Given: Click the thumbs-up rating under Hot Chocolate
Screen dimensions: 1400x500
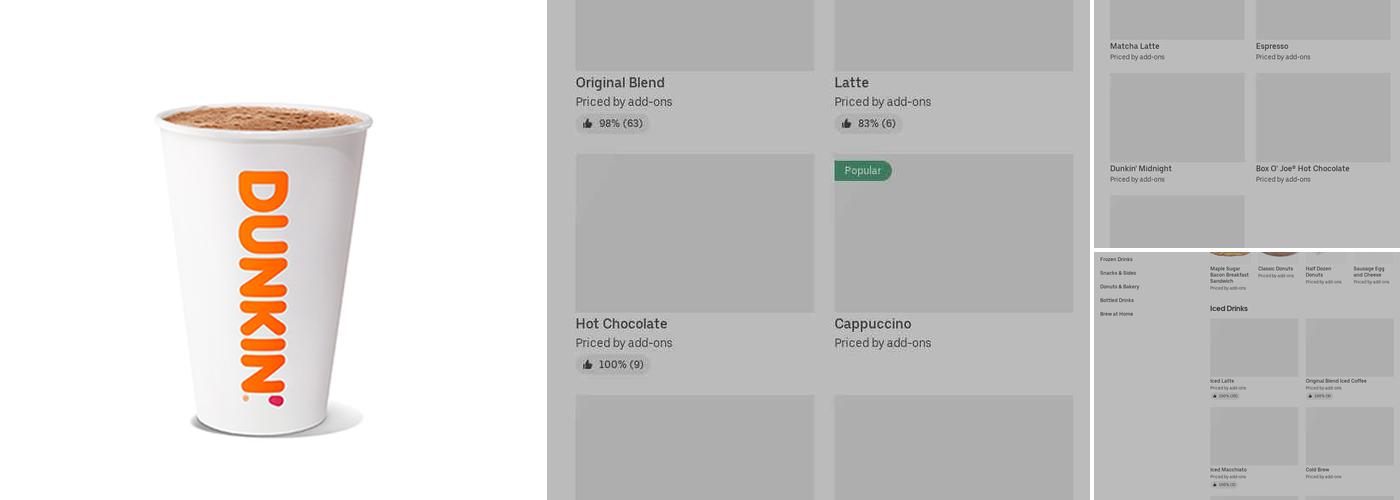Looking at the screenshot, I should pos(612,365).
